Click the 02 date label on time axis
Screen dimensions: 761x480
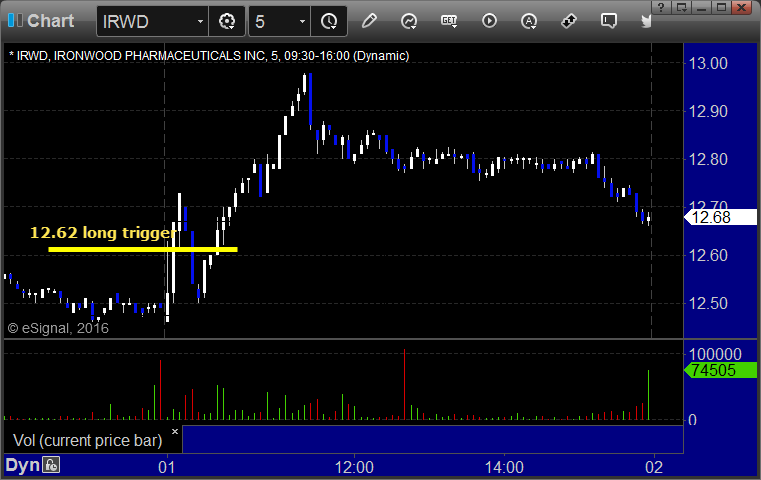(654, 467)
